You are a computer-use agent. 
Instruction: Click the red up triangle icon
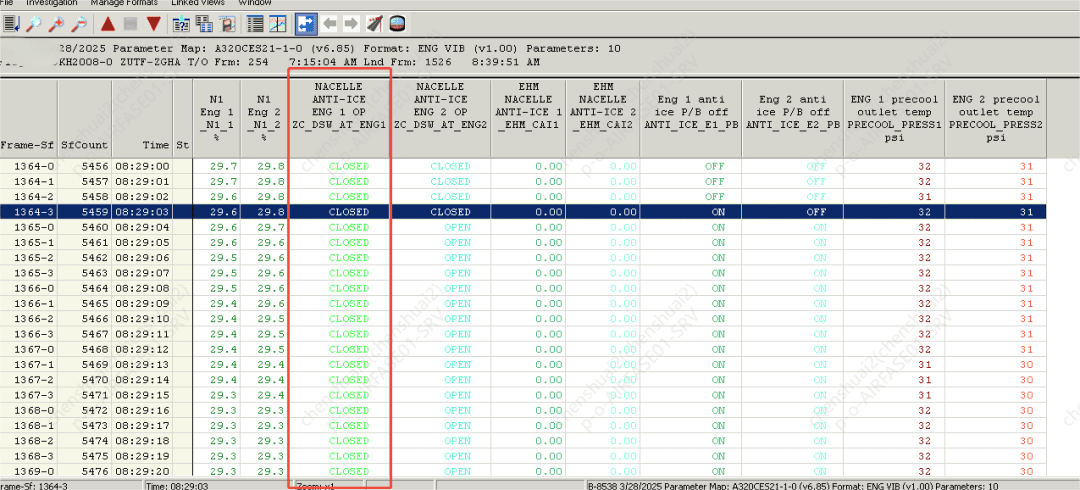click(107, 23)
